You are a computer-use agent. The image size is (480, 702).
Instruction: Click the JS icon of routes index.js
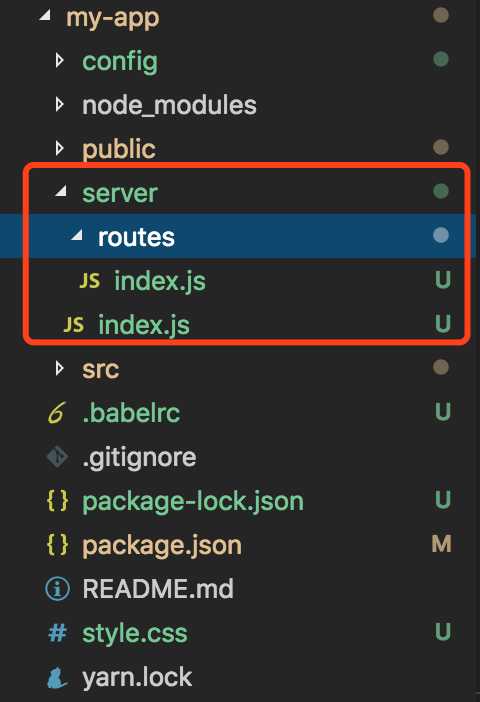tap(90, 281)
